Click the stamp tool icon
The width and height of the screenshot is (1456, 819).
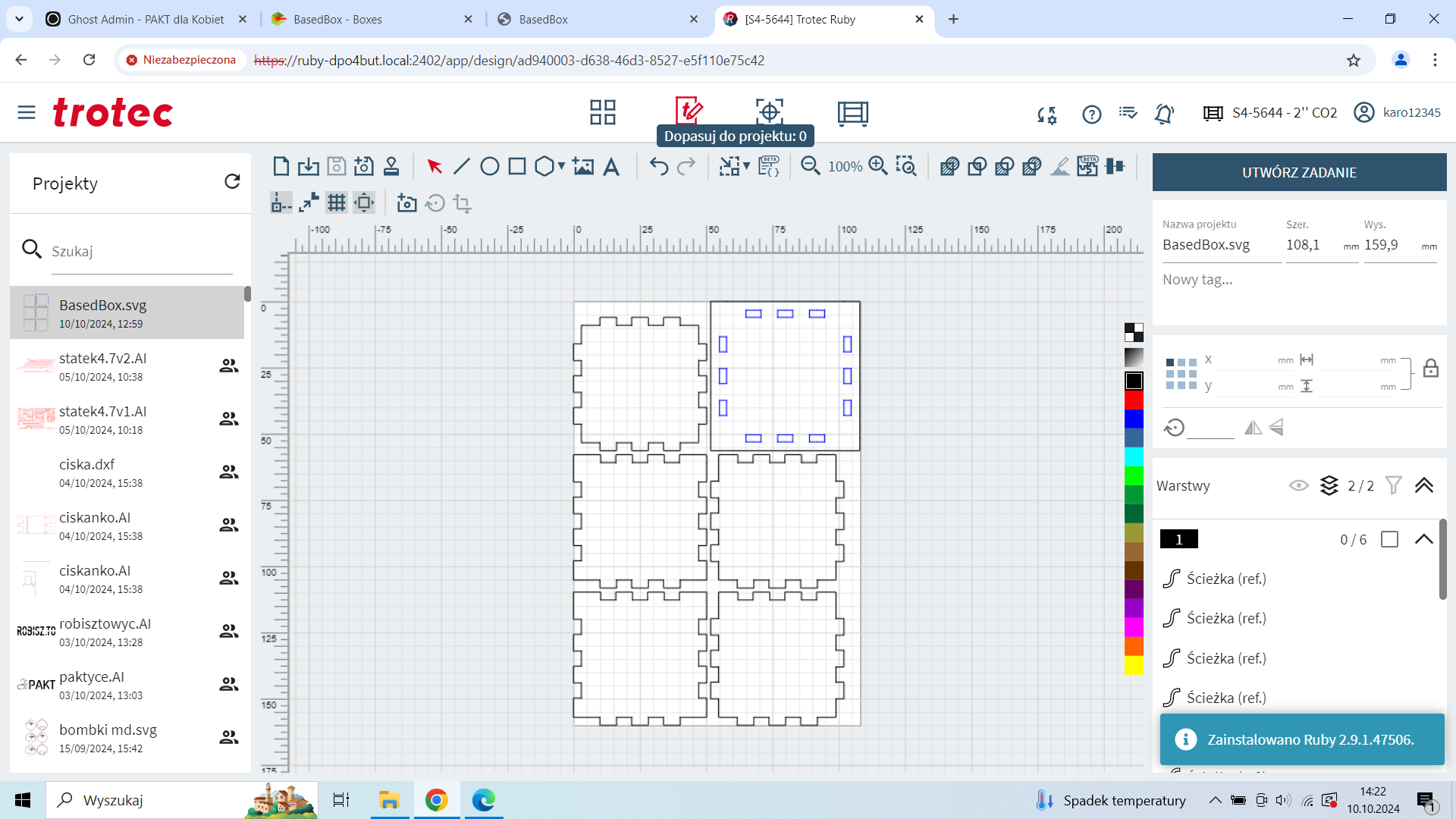391,166
